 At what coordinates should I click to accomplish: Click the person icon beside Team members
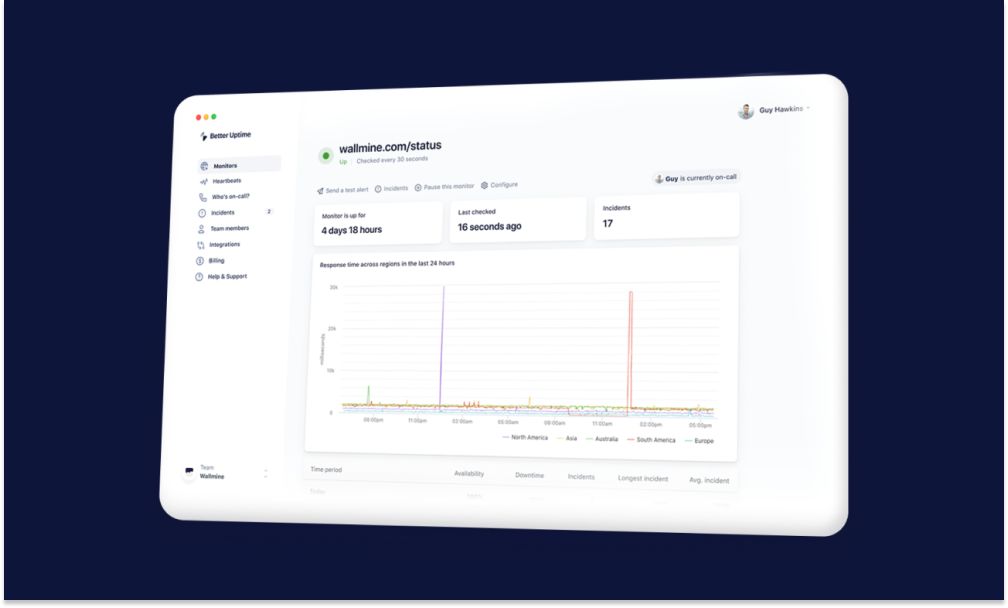point(201,229)
